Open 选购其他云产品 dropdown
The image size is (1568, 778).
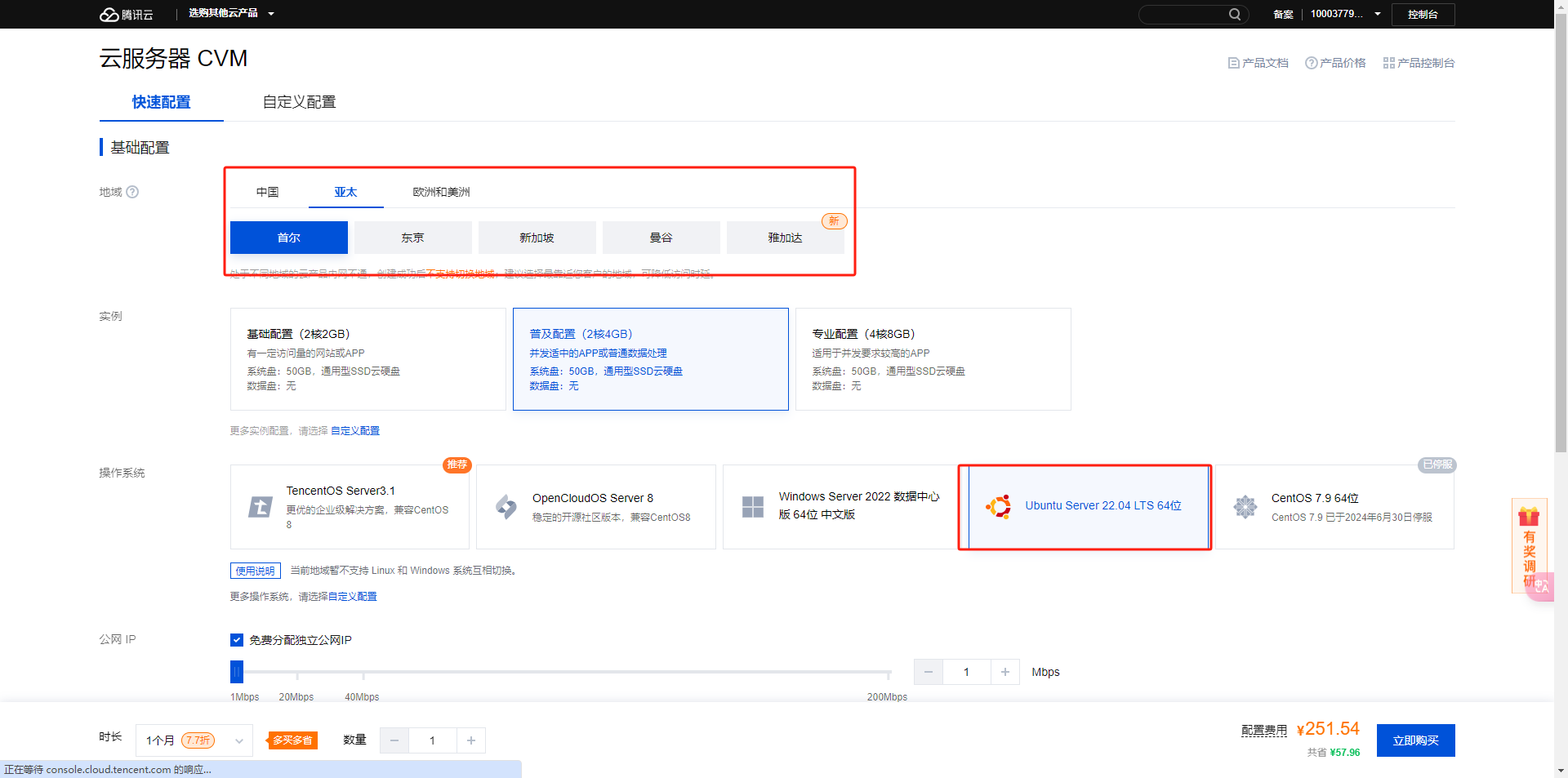pos(231,14)
